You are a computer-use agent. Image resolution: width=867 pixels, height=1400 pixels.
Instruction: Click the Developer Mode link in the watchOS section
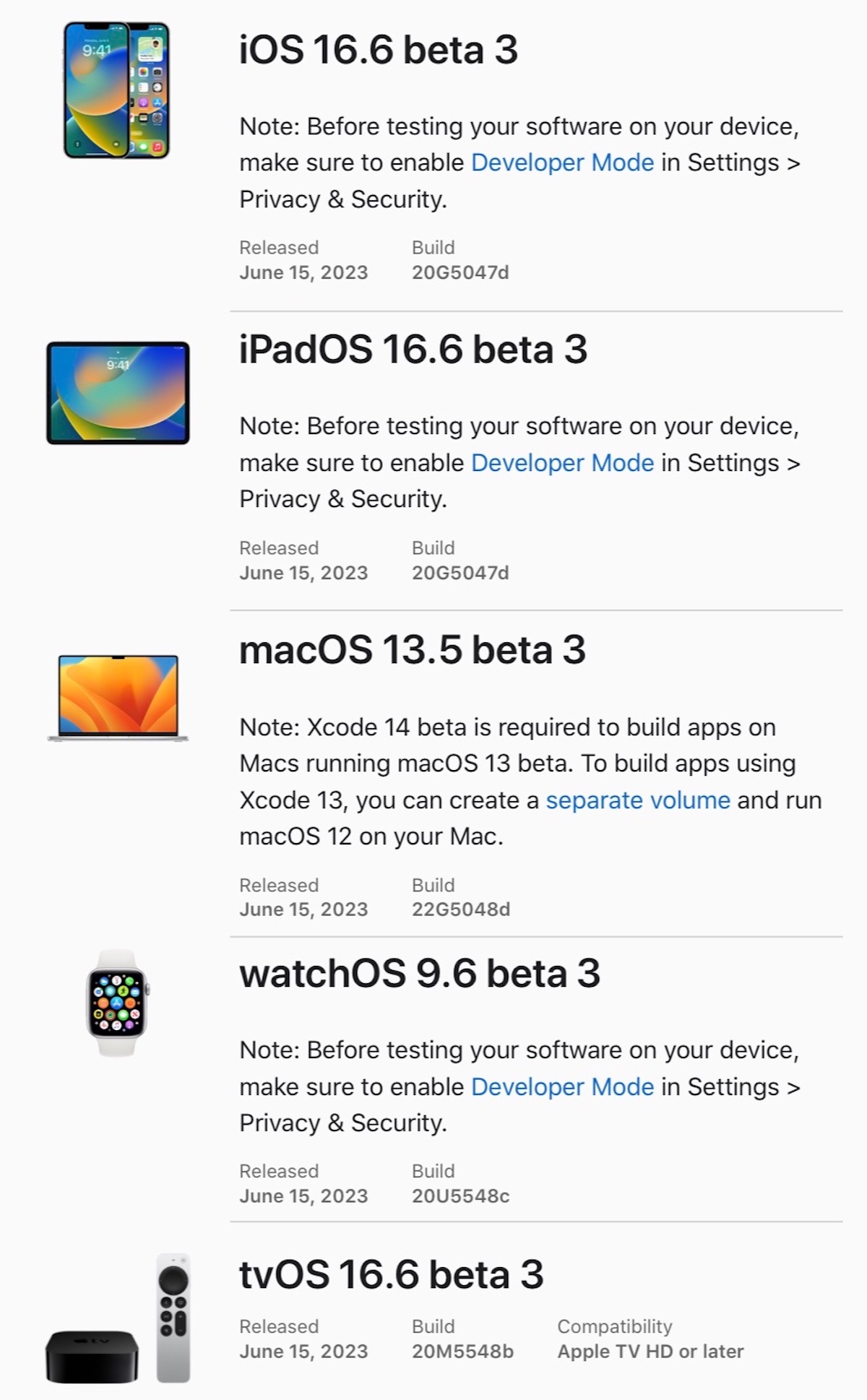pos(564,1086)
